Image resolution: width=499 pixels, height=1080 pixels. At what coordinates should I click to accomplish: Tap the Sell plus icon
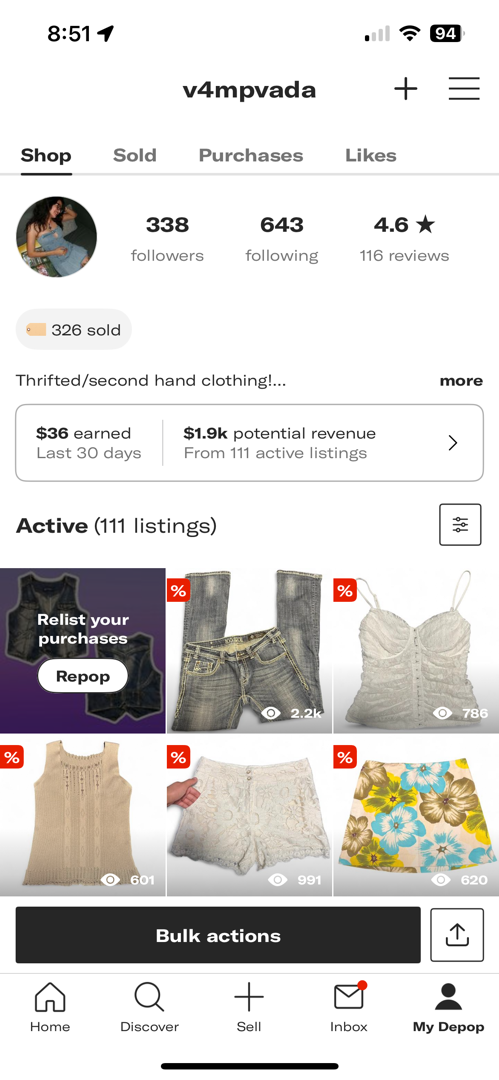point(249,997)
